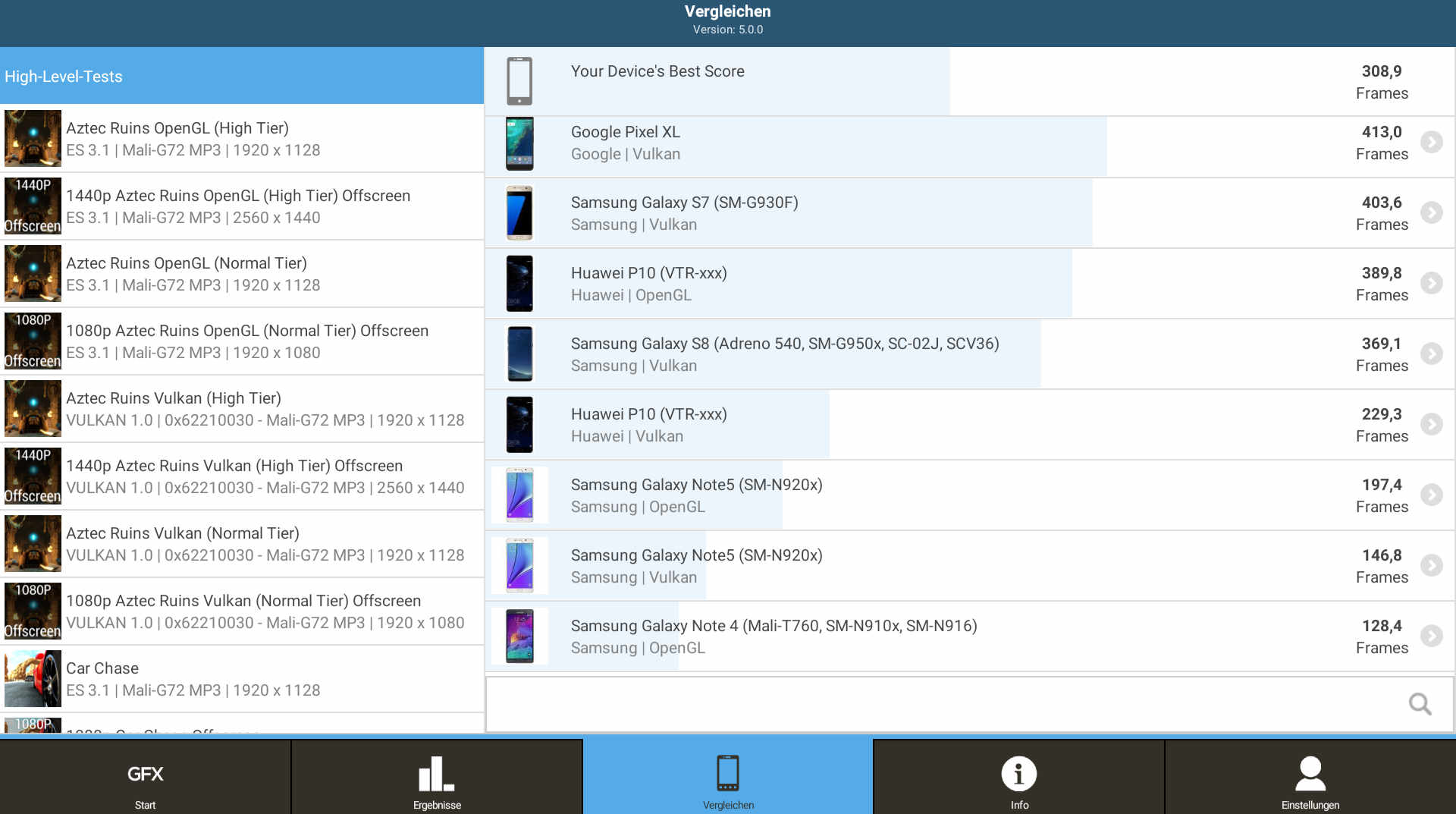Click the Google Pixel XL phone image

pos(519,143)
